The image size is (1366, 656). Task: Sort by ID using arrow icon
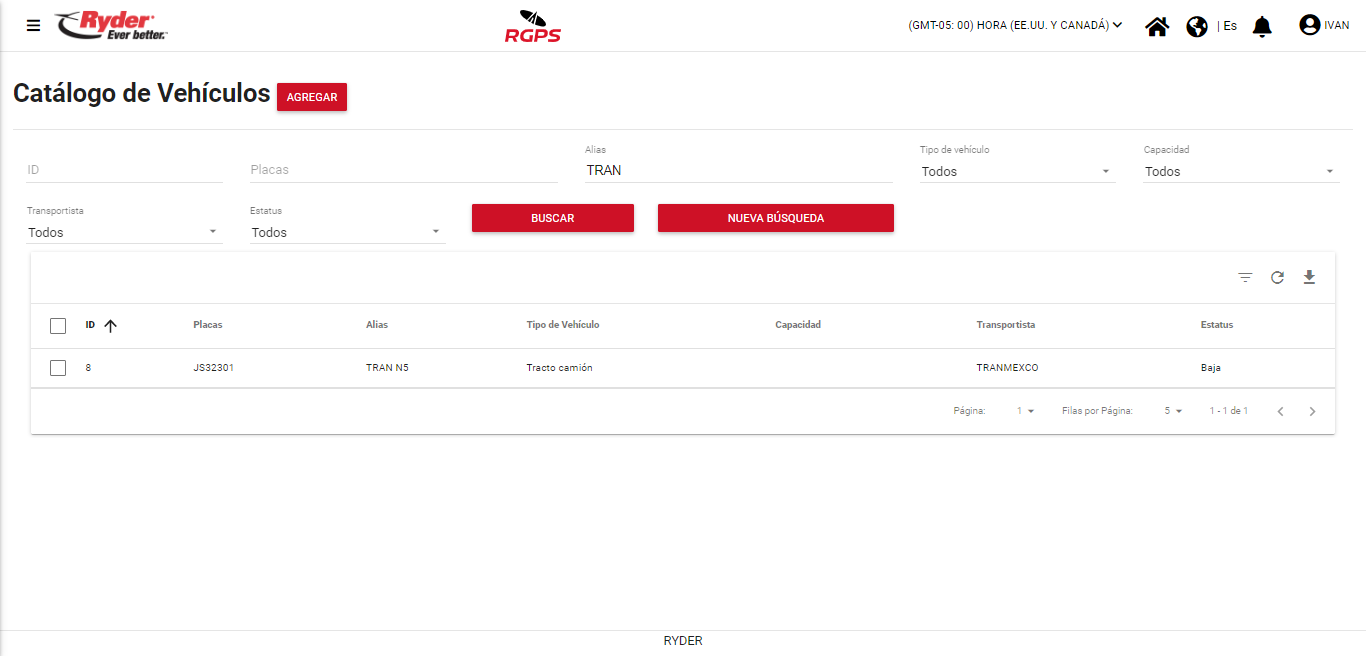pos(111,326)
